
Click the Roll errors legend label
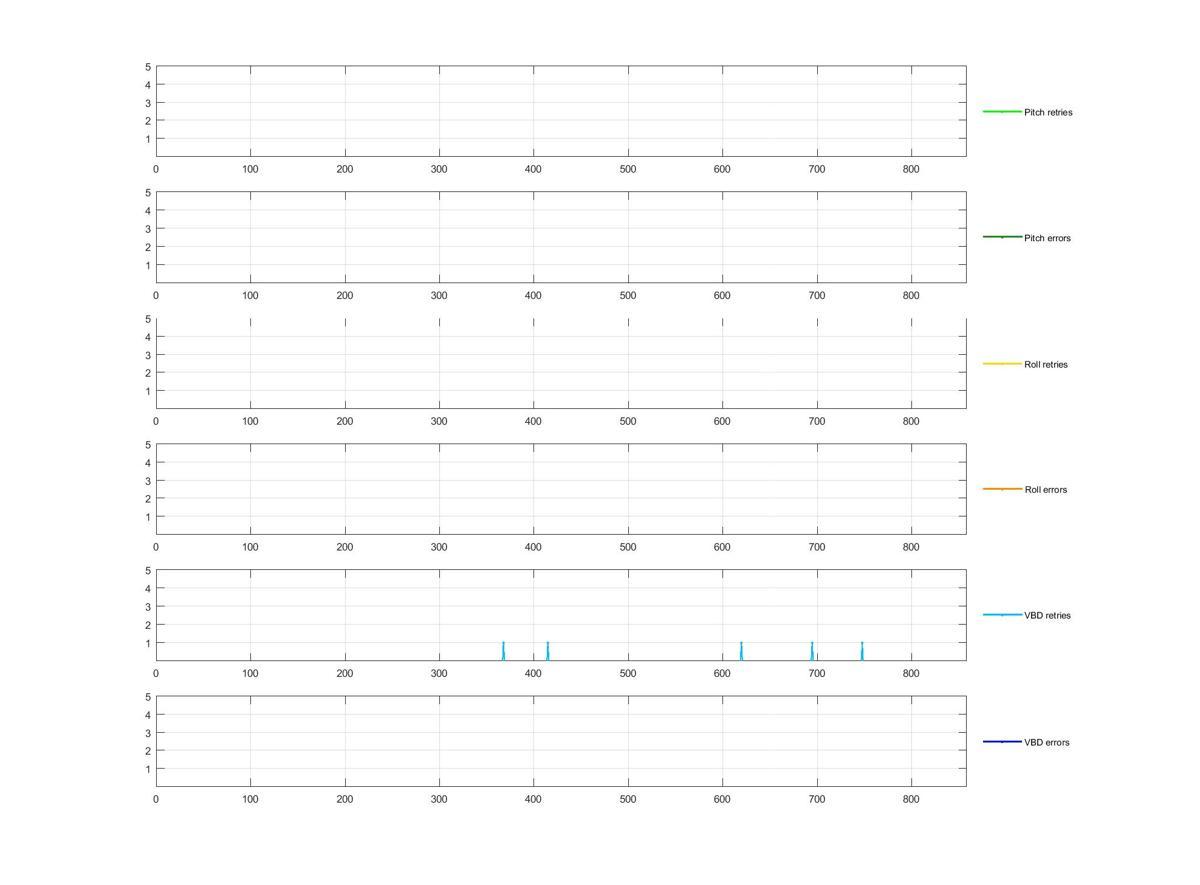(x=1046, y=489)
